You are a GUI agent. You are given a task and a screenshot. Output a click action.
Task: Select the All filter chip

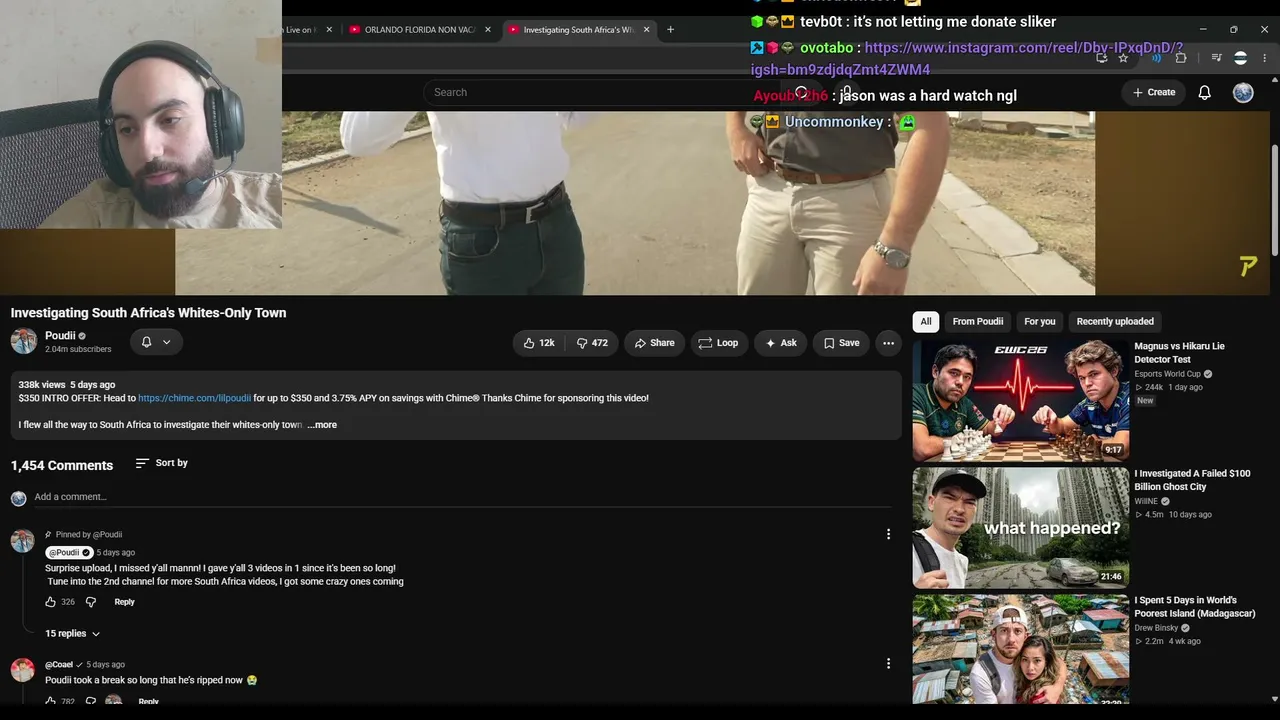click(926, 322)
